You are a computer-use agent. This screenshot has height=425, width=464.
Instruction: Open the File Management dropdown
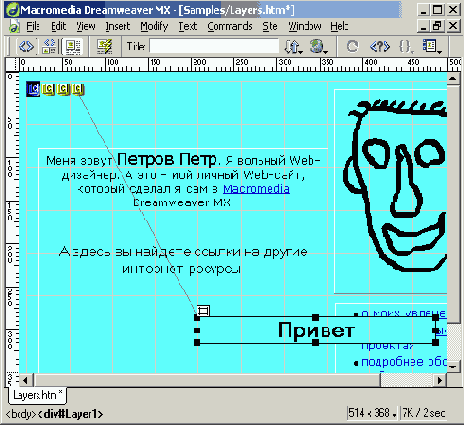click(294, 46)
